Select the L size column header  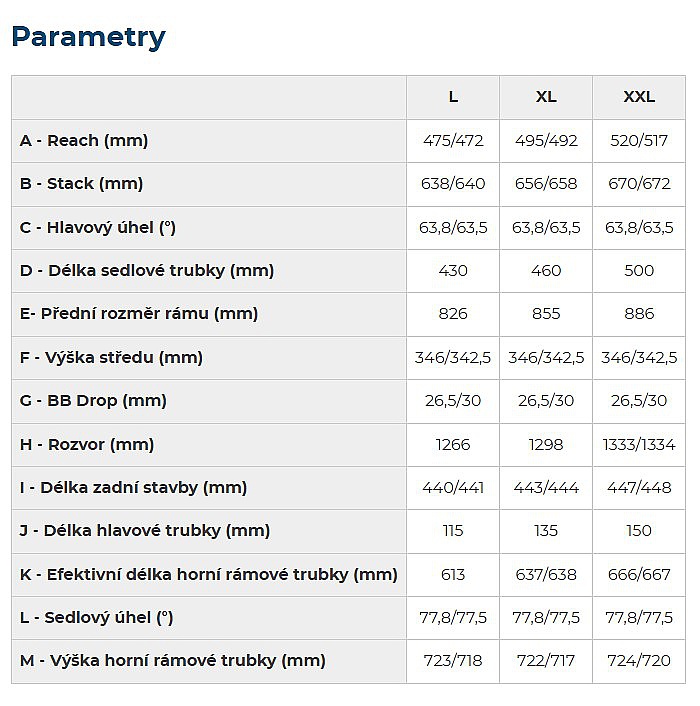[x=453, y=97]
